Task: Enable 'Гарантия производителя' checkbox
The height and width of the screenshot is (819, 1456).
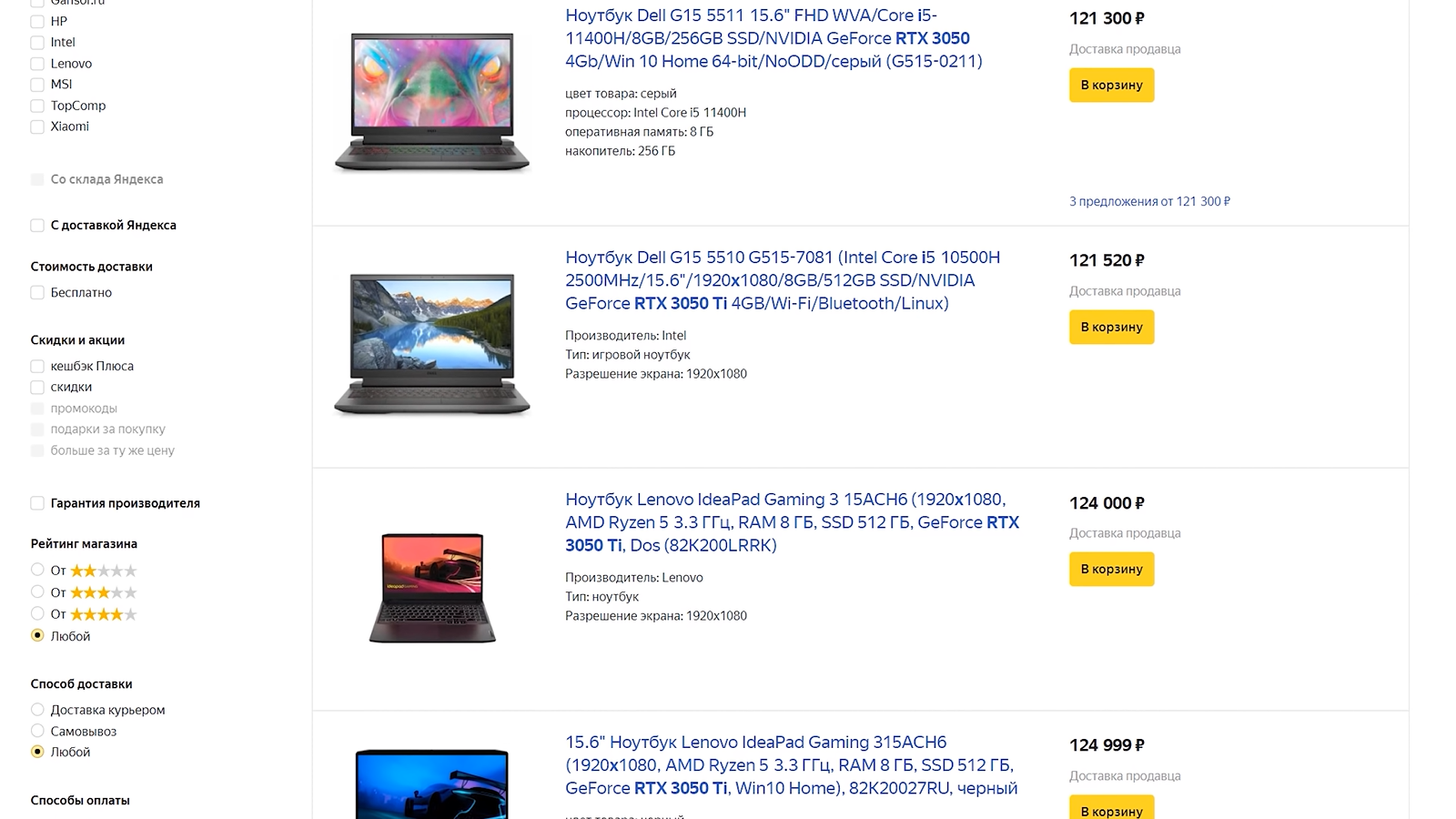Action: pos(37,503)
